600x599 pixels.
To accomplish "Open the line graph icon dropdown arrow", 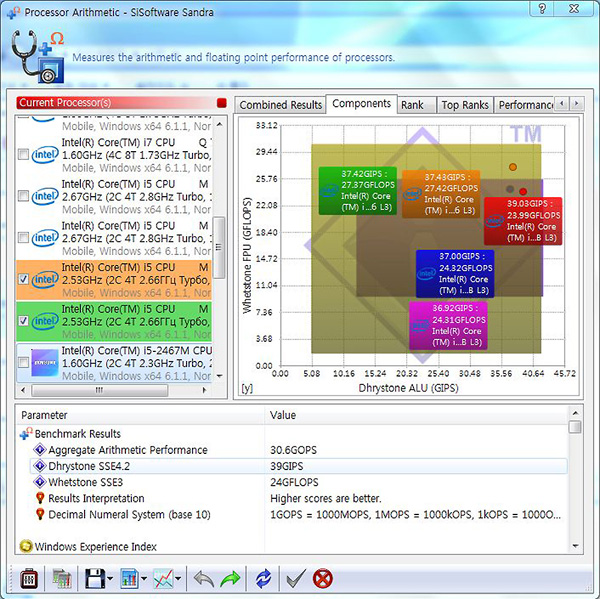I will 178,578.
